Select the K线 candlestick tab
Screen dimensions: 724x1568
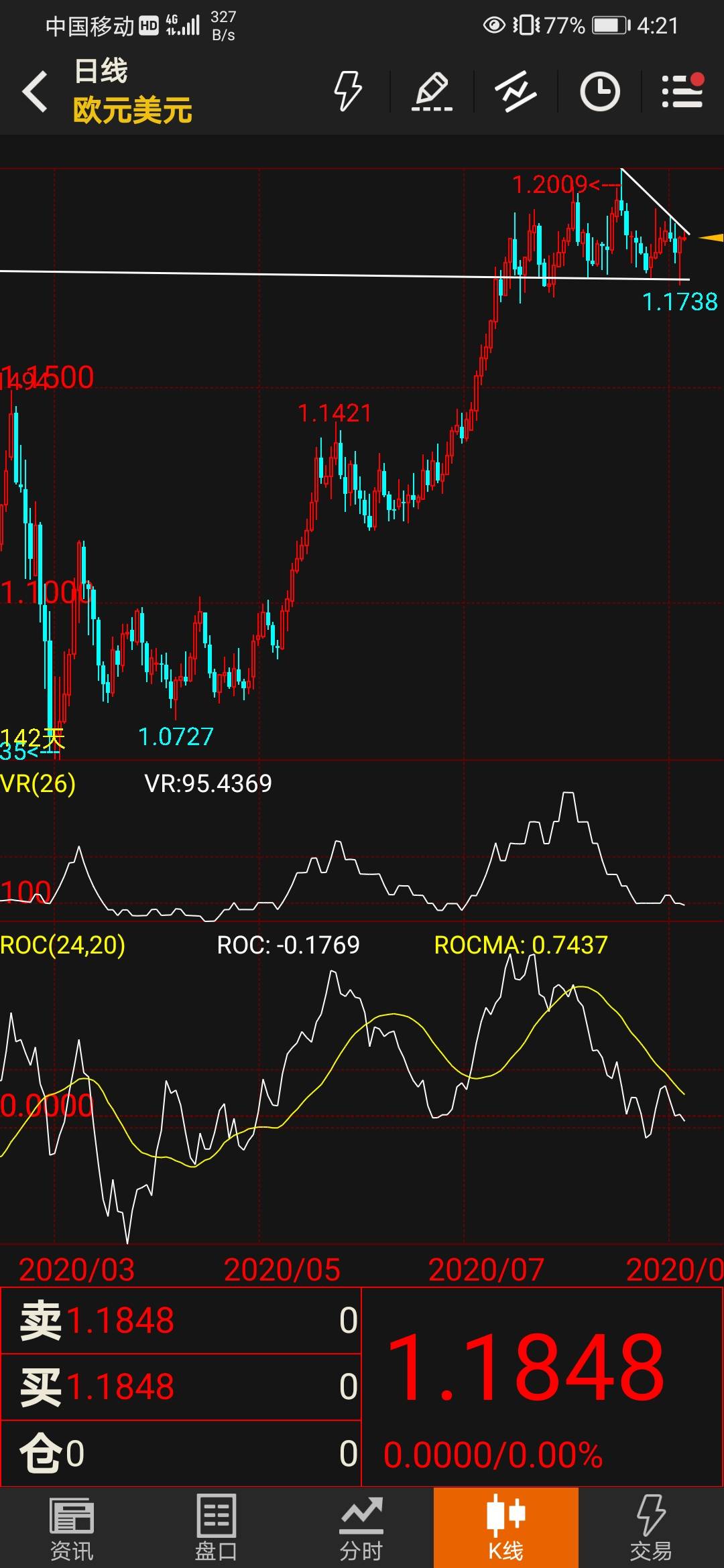tap(506, 1527)
